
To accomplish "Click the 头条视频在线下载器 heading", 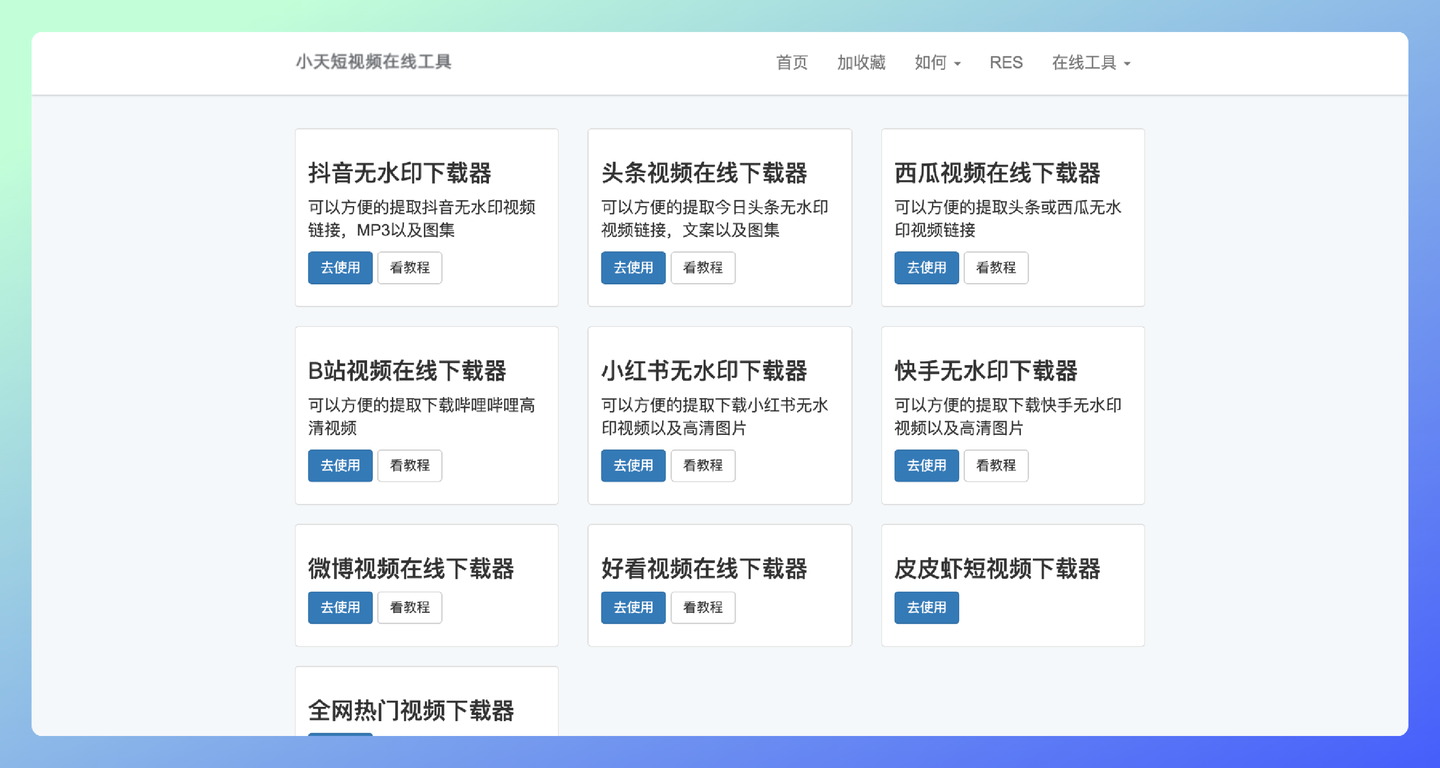I will 704,173.
